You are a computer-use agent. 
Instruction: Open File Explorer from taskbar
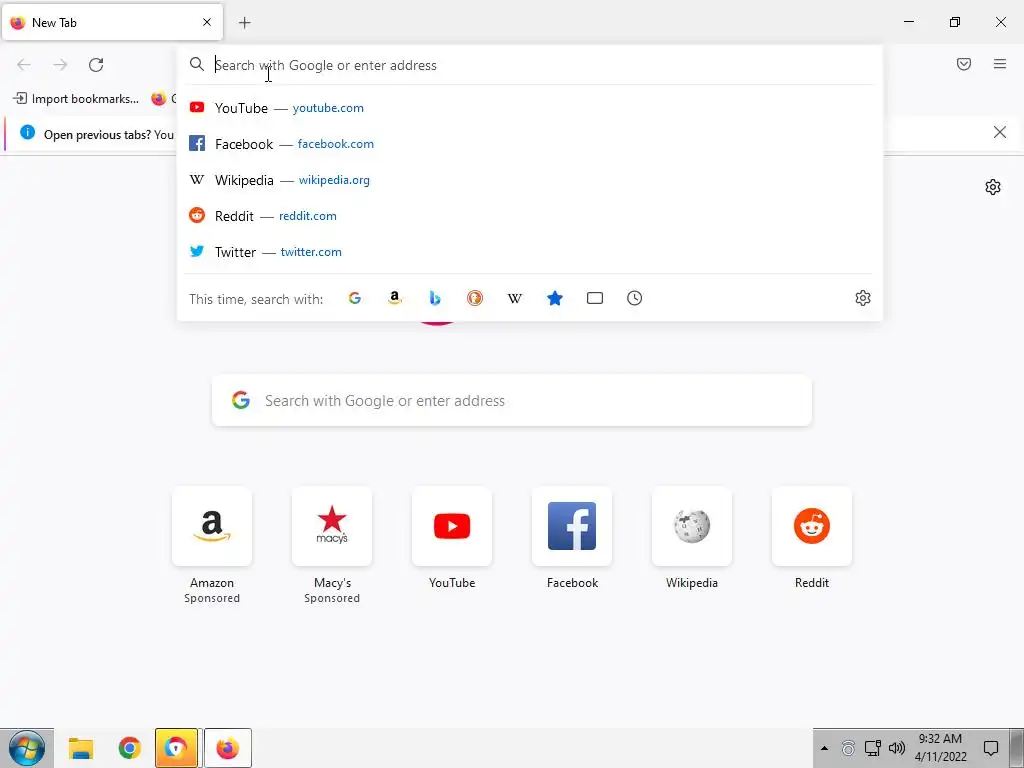81,748
